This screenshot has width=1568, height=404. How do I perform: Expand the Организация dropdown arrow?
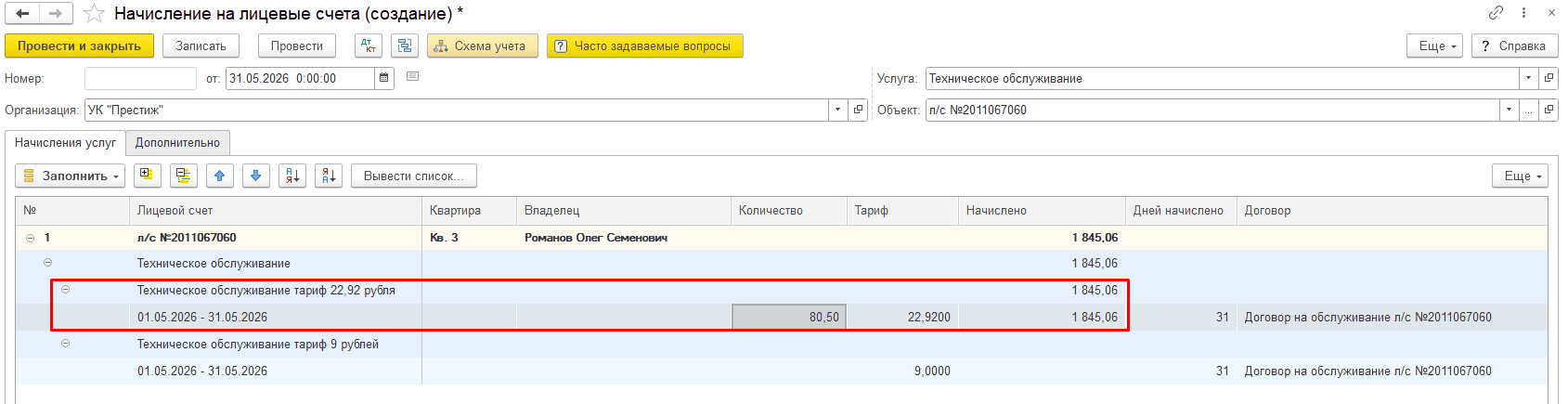[837, 110]
